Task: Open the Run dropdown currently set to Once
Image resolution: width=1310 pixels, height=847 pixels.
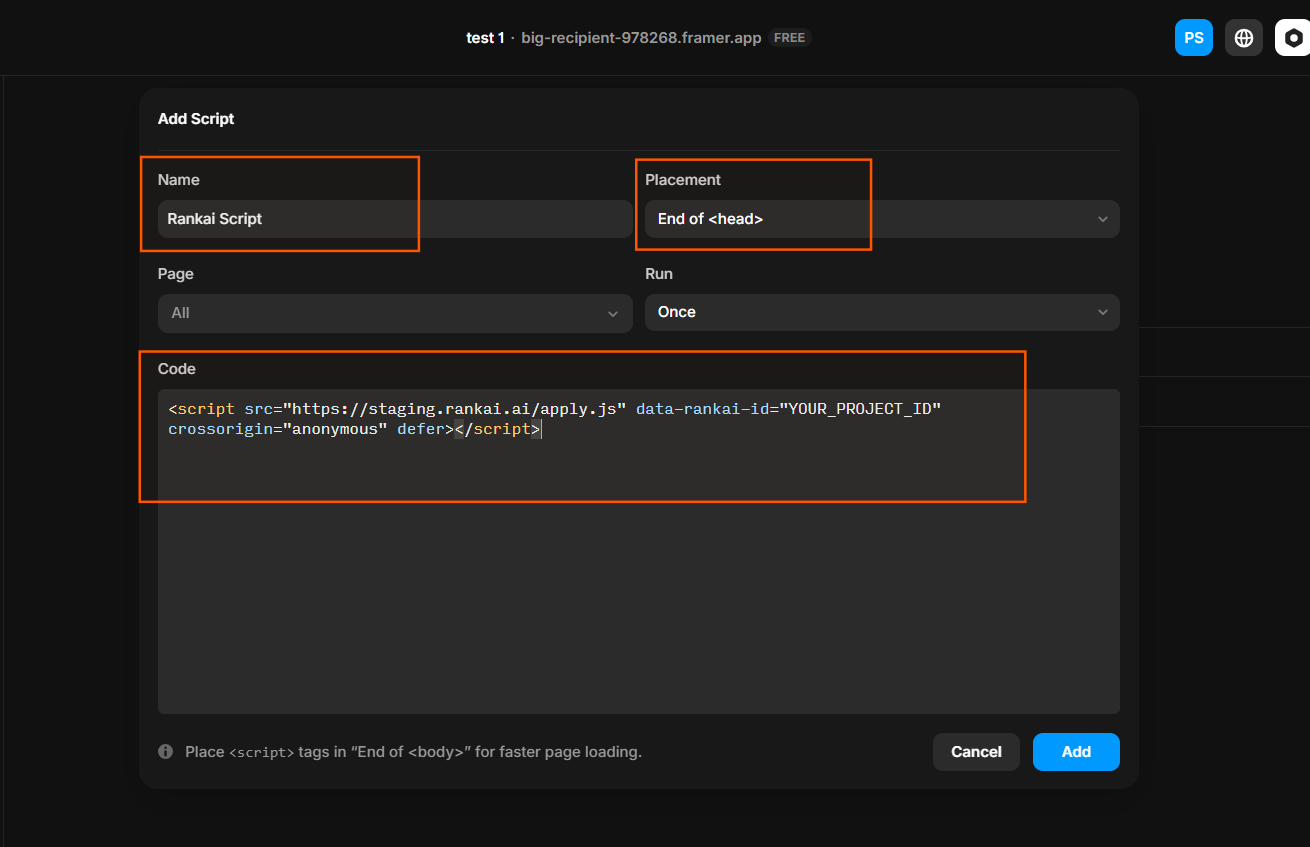Action: coord(880,312)
